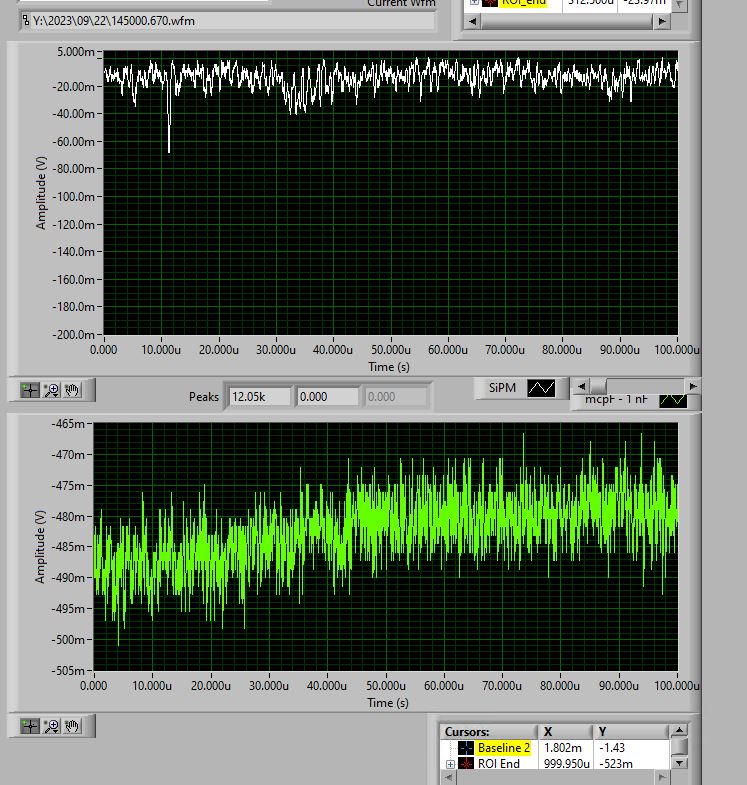Click the Peaks second value field showing 0.000

tap(328, 397)
